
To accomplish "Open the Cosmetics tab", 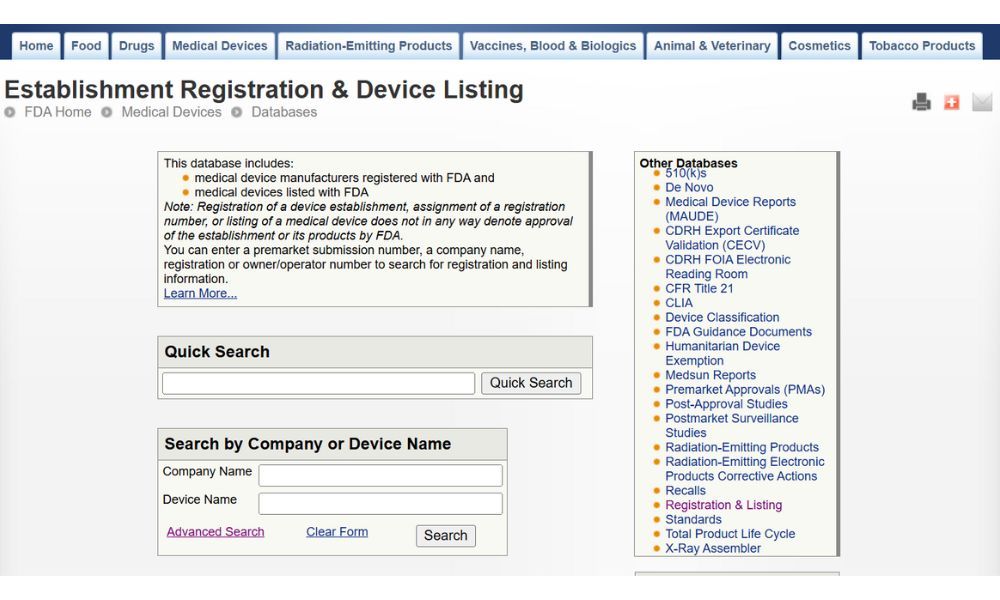I will (820, 46).
